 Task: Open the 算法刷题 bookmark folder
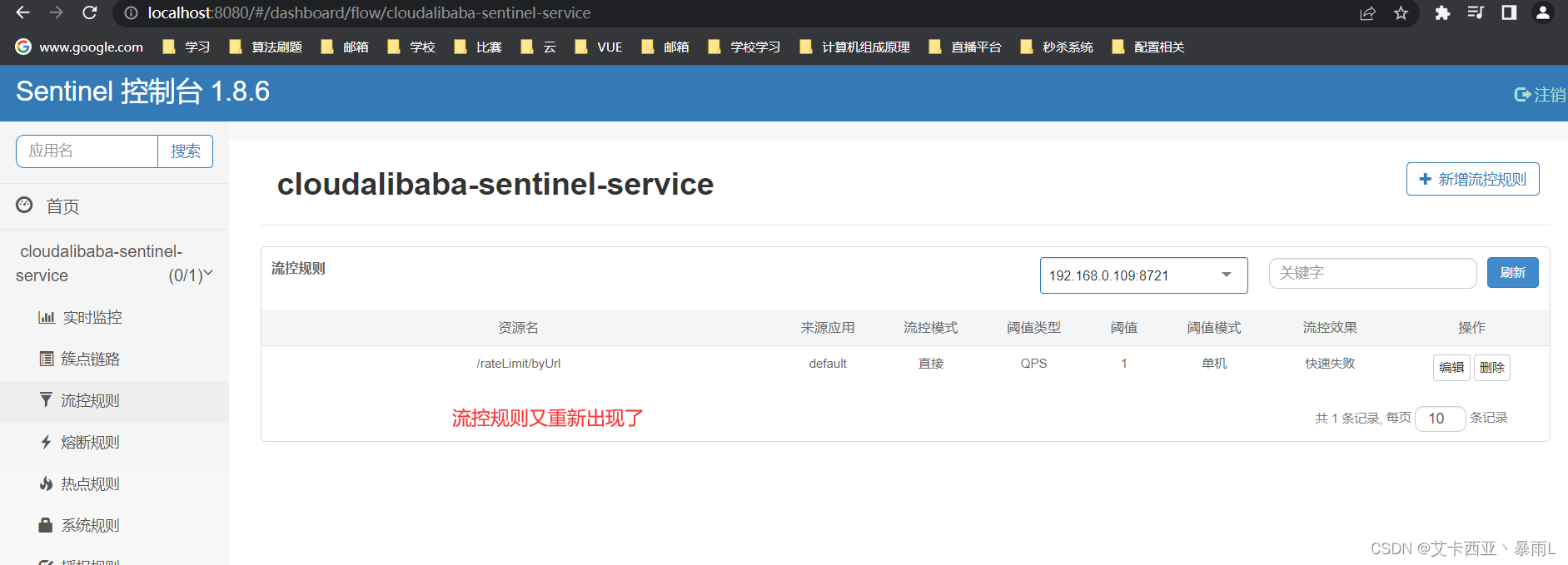click(x=266, y=47)
